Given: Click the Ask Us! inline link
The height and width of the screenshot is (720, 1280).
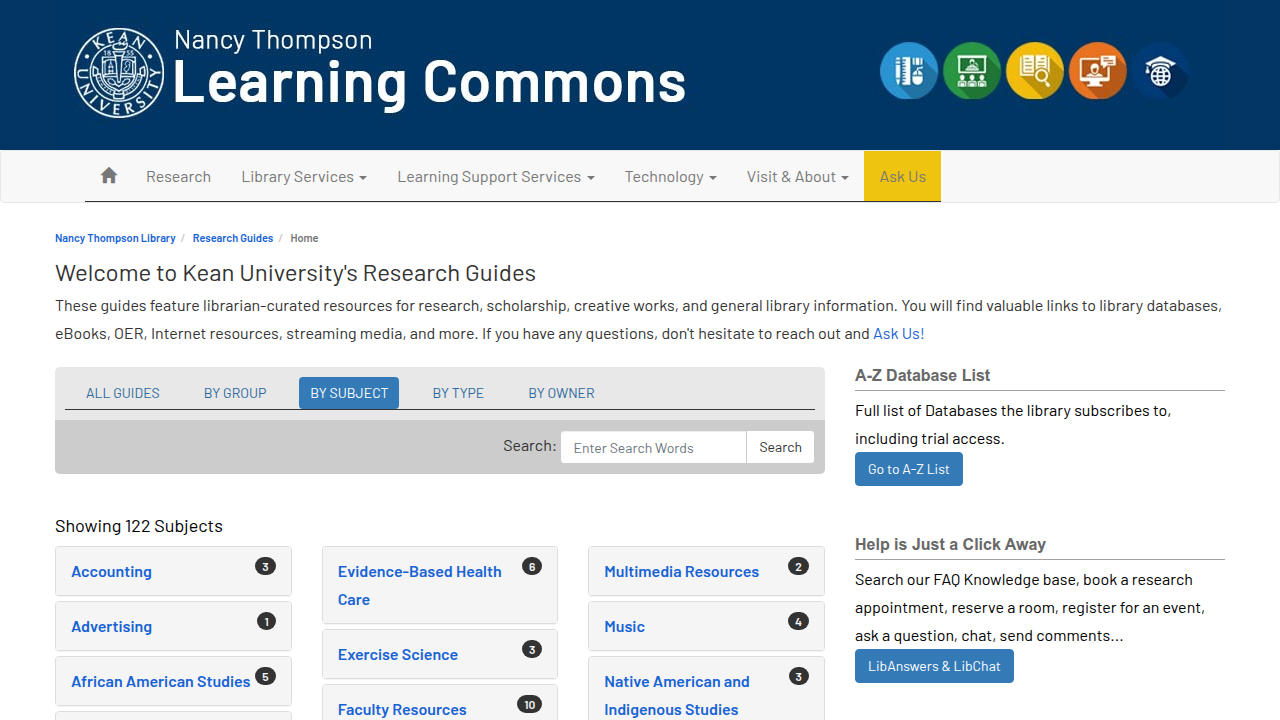Looking at the screenshot, I should [899, 334].
